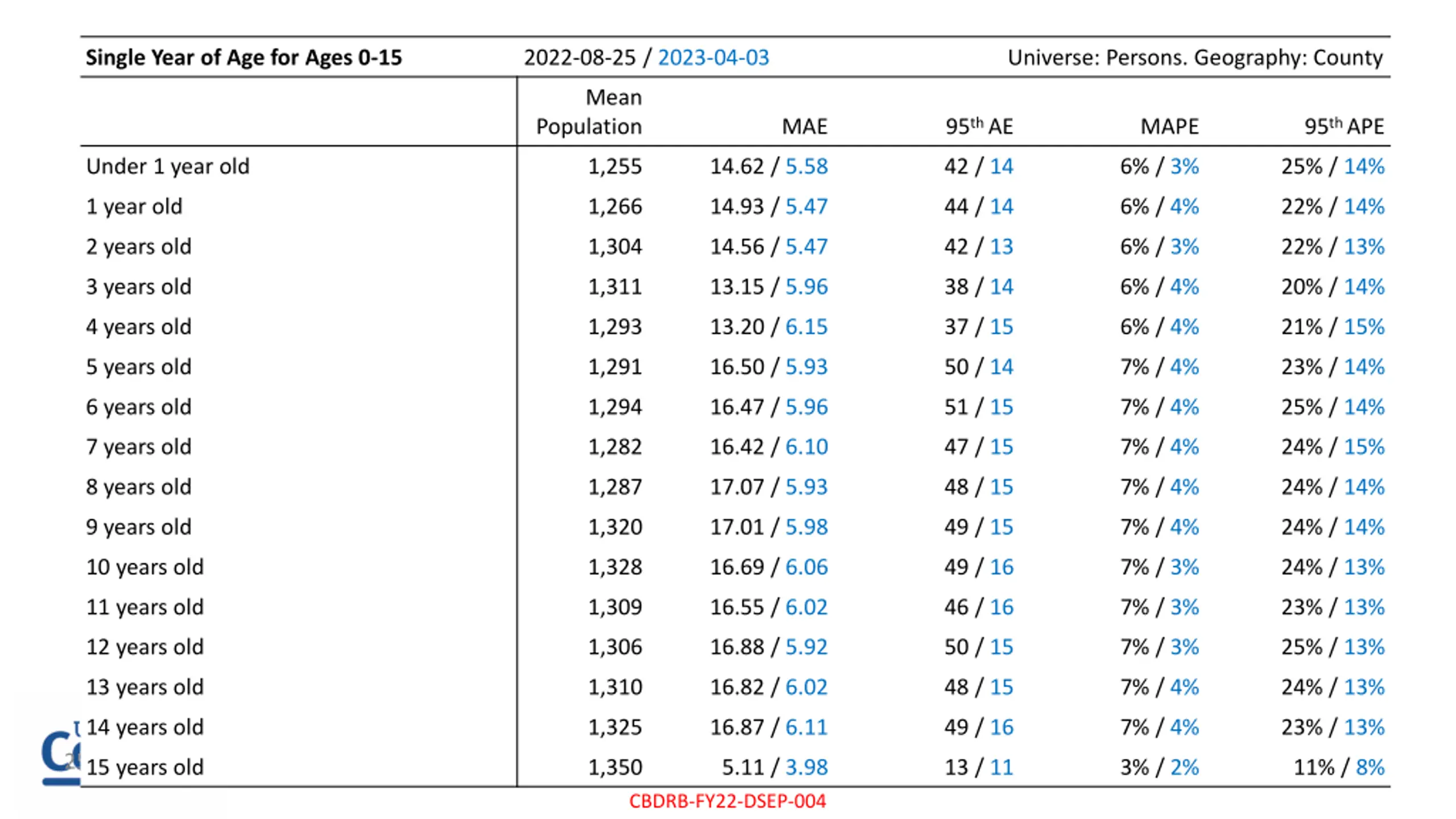
Task: Click the blue 3.98 MAE value
Action: 806,767
